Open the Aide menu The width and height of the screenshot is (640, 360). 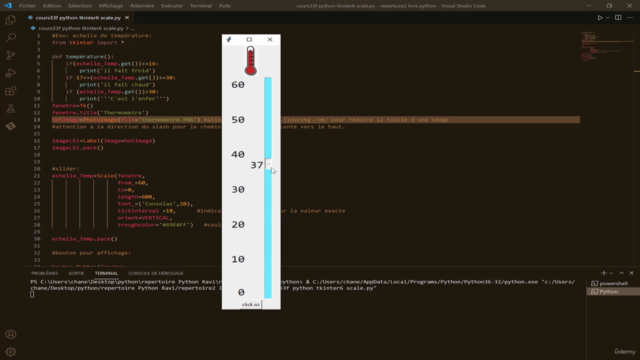tap(224, 6)
